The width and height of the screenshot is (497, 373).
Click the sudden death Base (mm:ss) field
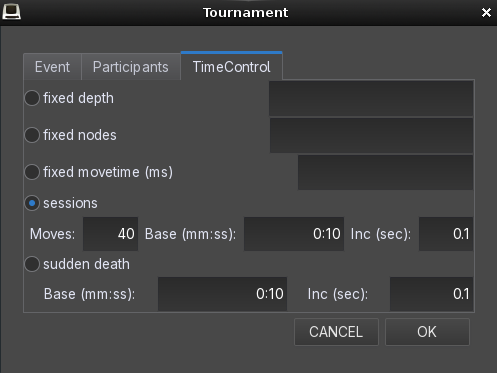222,294
